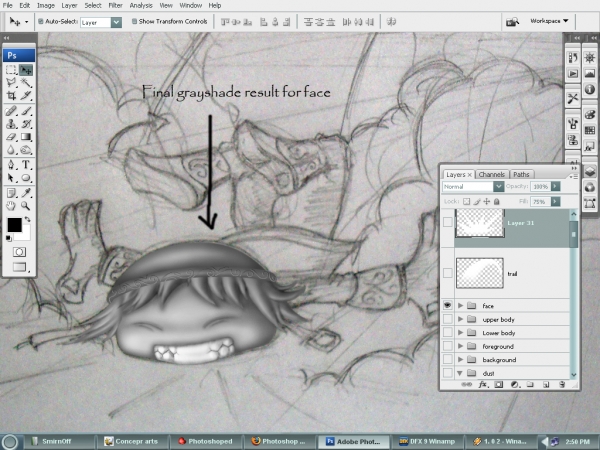Viewport: 600px width, 450px height.
Task: Select the Clone Stamp tool
Action: (11, 124)
